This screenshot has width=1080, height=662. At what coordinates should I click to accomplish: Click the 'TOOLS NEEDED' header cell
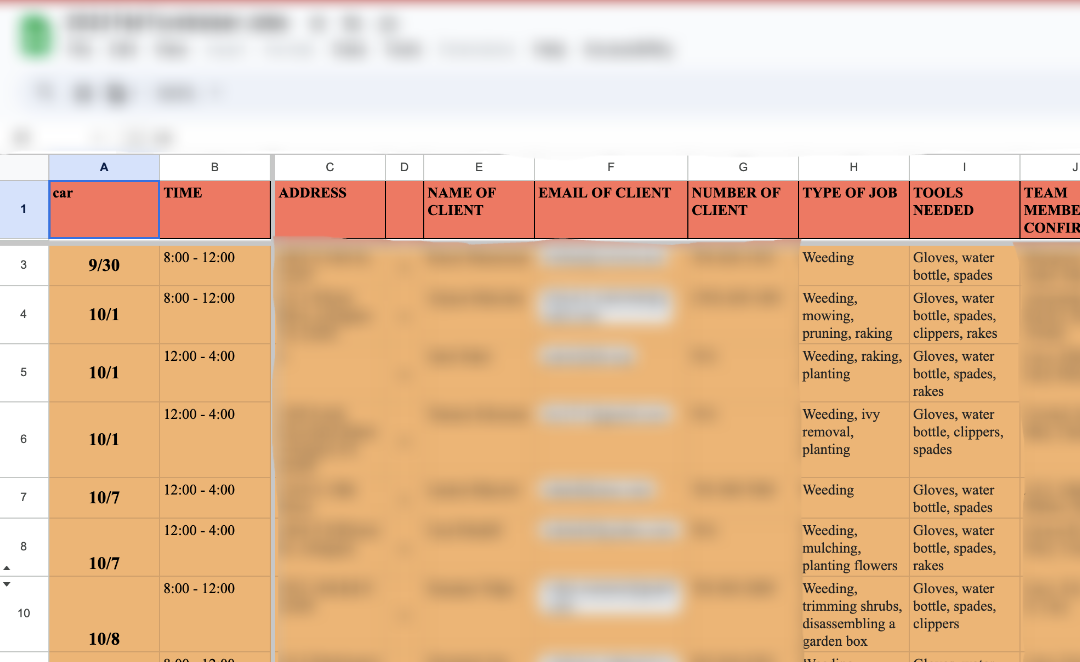964,209
